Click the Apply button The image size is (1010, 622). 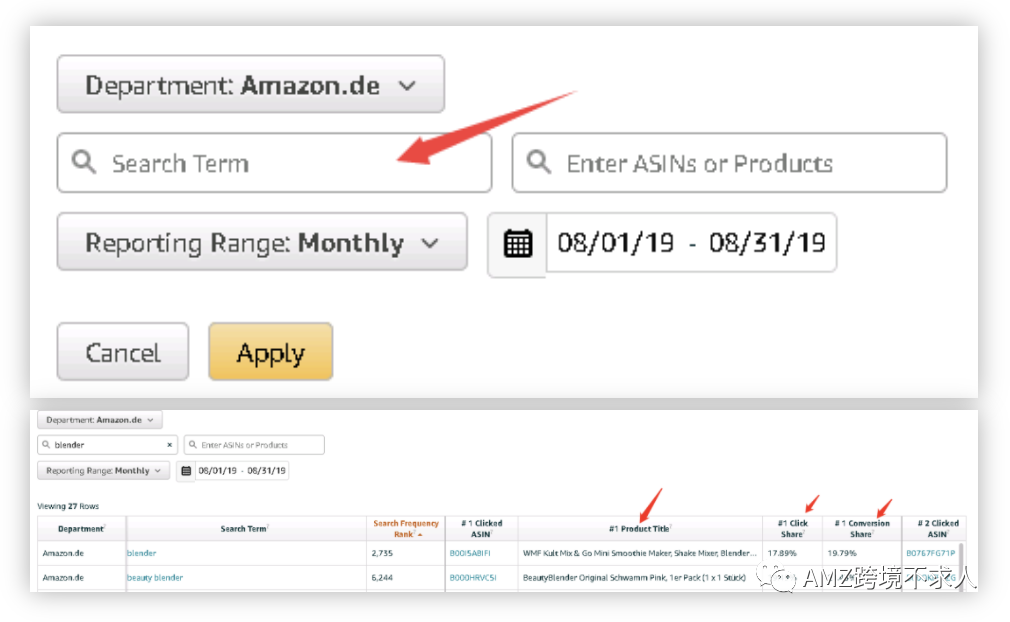point(270,352)
